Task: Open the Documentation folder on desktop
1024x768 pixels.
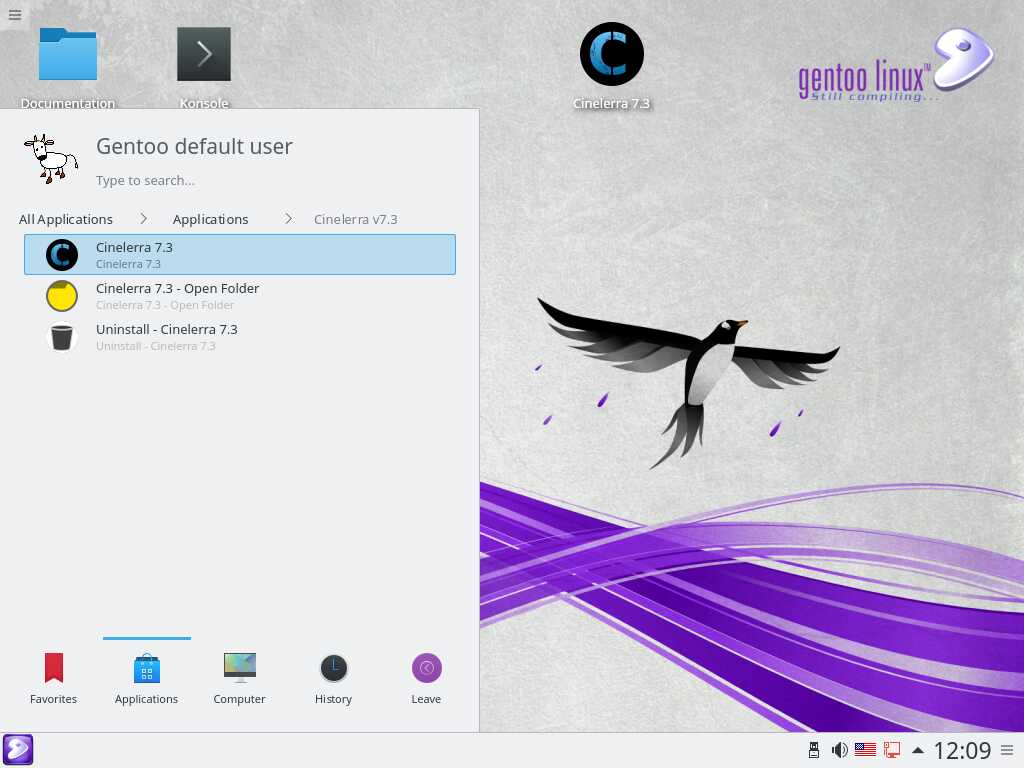Action: (x=68, y=65)
